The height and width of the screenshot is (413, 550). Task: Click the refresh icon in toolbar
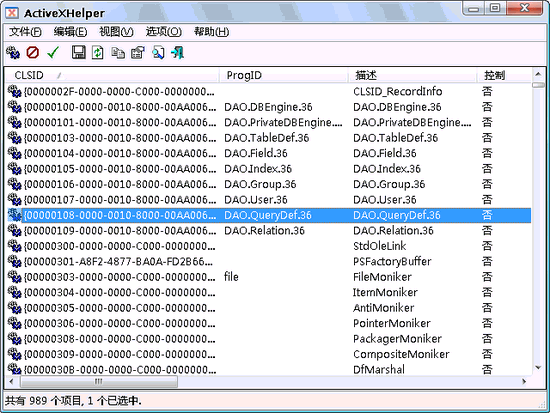(98, 53)
